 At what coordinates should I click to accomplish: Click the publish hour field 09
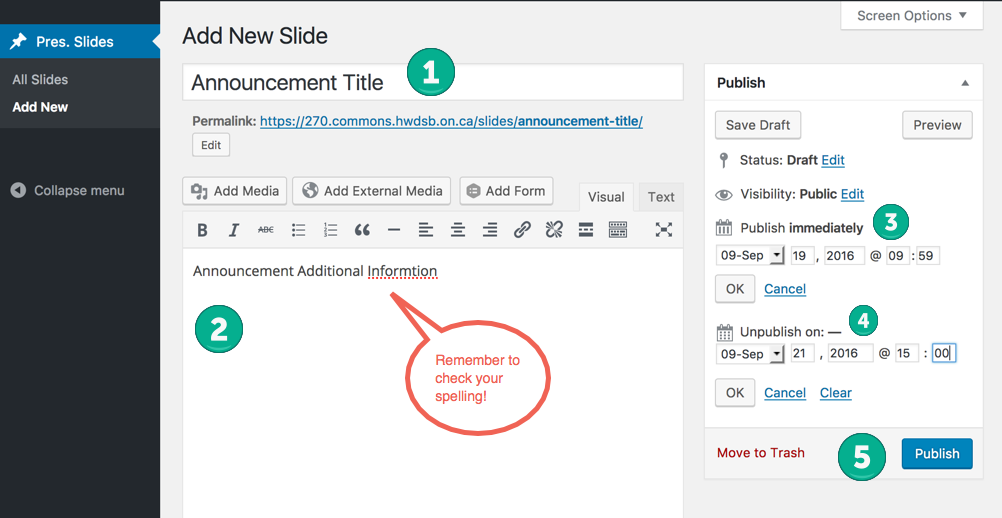[x=898, y=255]
